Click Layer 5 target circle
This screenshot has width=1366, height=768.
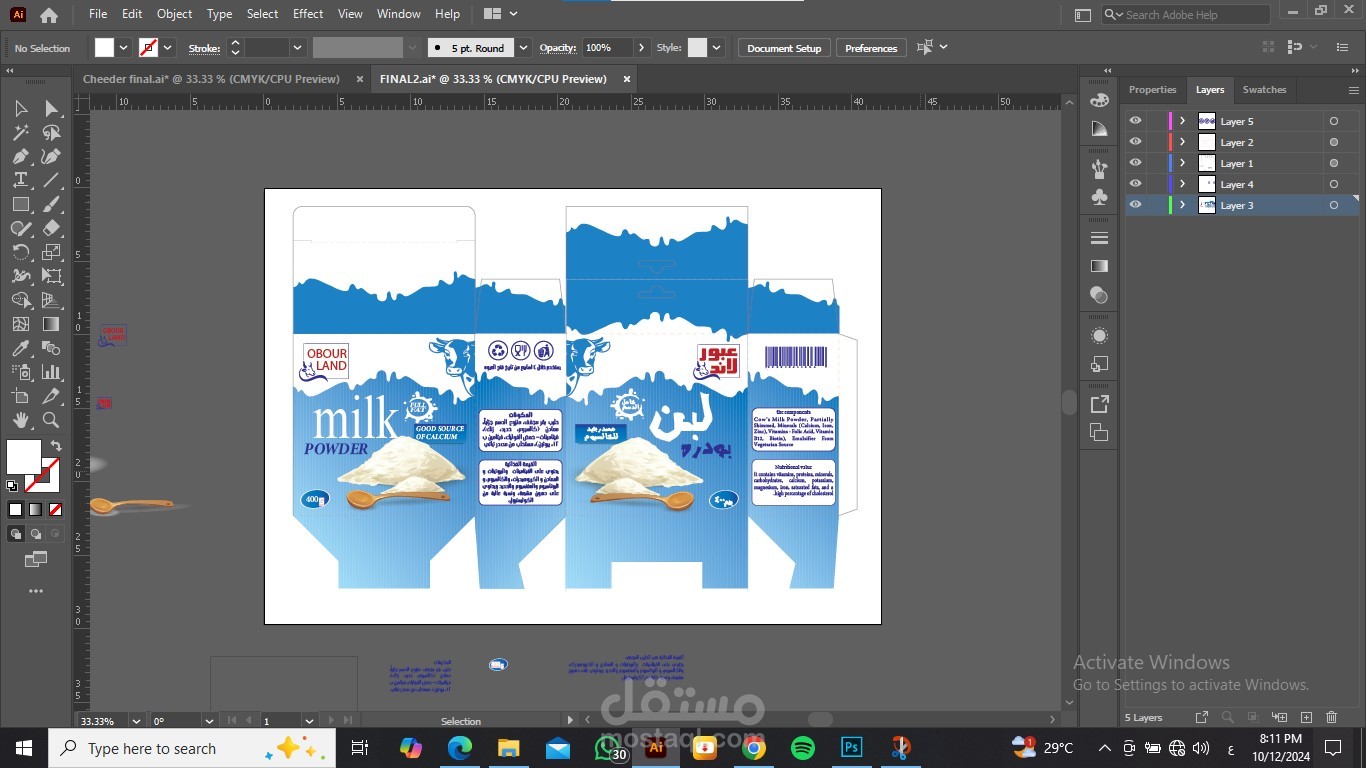click(1333, 121)
